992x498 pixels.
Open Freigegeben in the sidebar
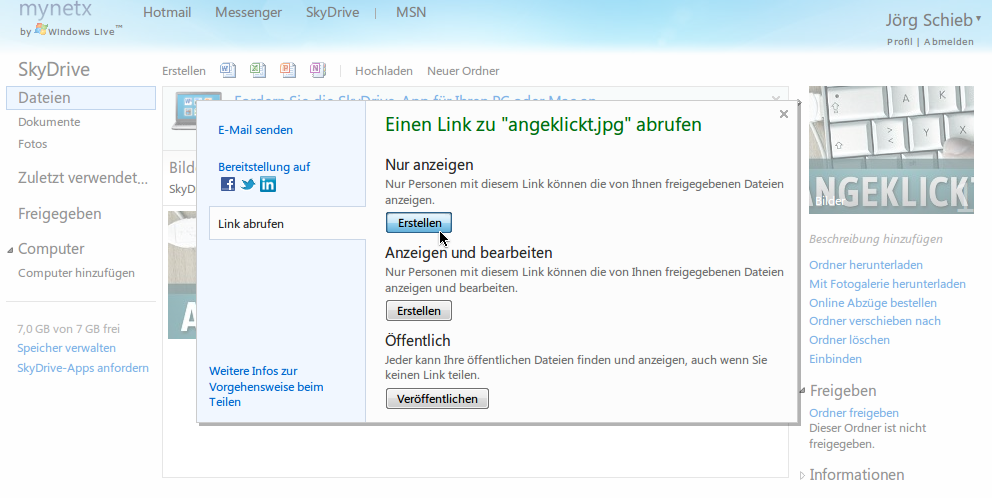coord(59,214)
